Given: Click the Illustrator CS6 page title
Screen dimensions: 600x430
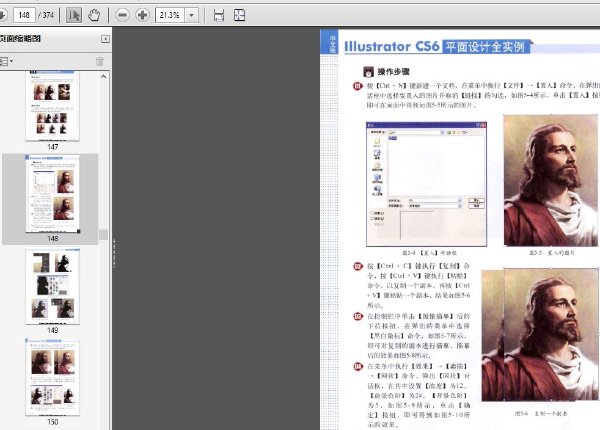Looking at the screenshot, I should point(391,47).
